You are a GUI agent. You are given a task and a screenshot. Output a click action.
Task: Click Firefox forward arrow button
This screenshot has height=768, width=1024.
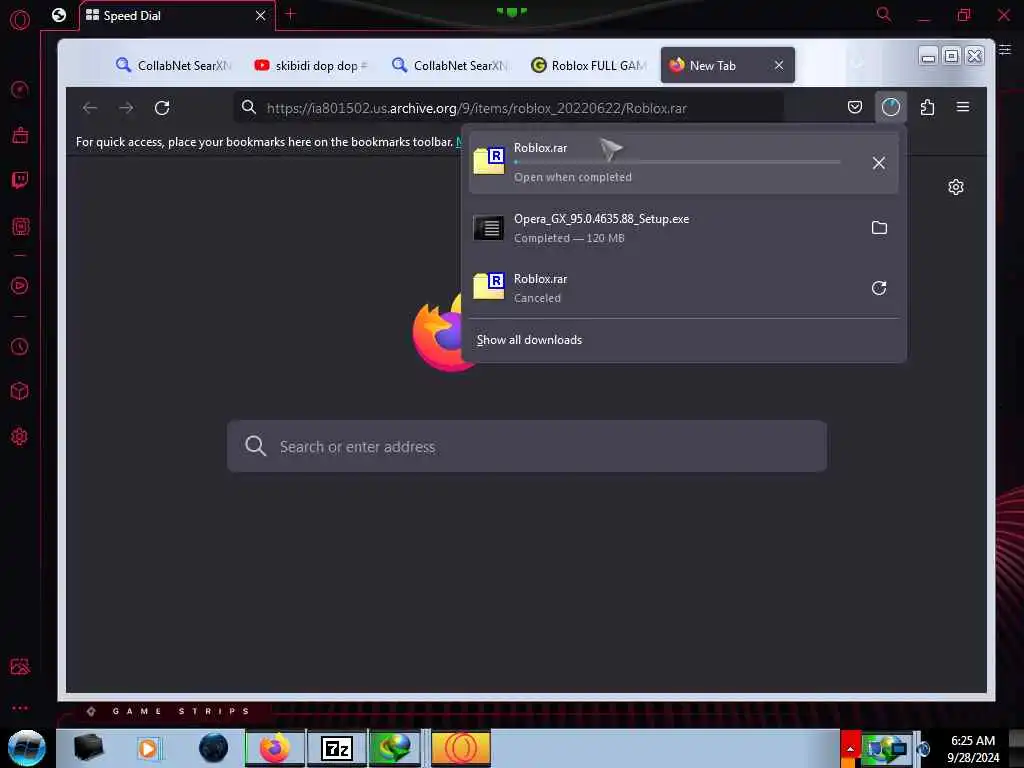point(126,108)
